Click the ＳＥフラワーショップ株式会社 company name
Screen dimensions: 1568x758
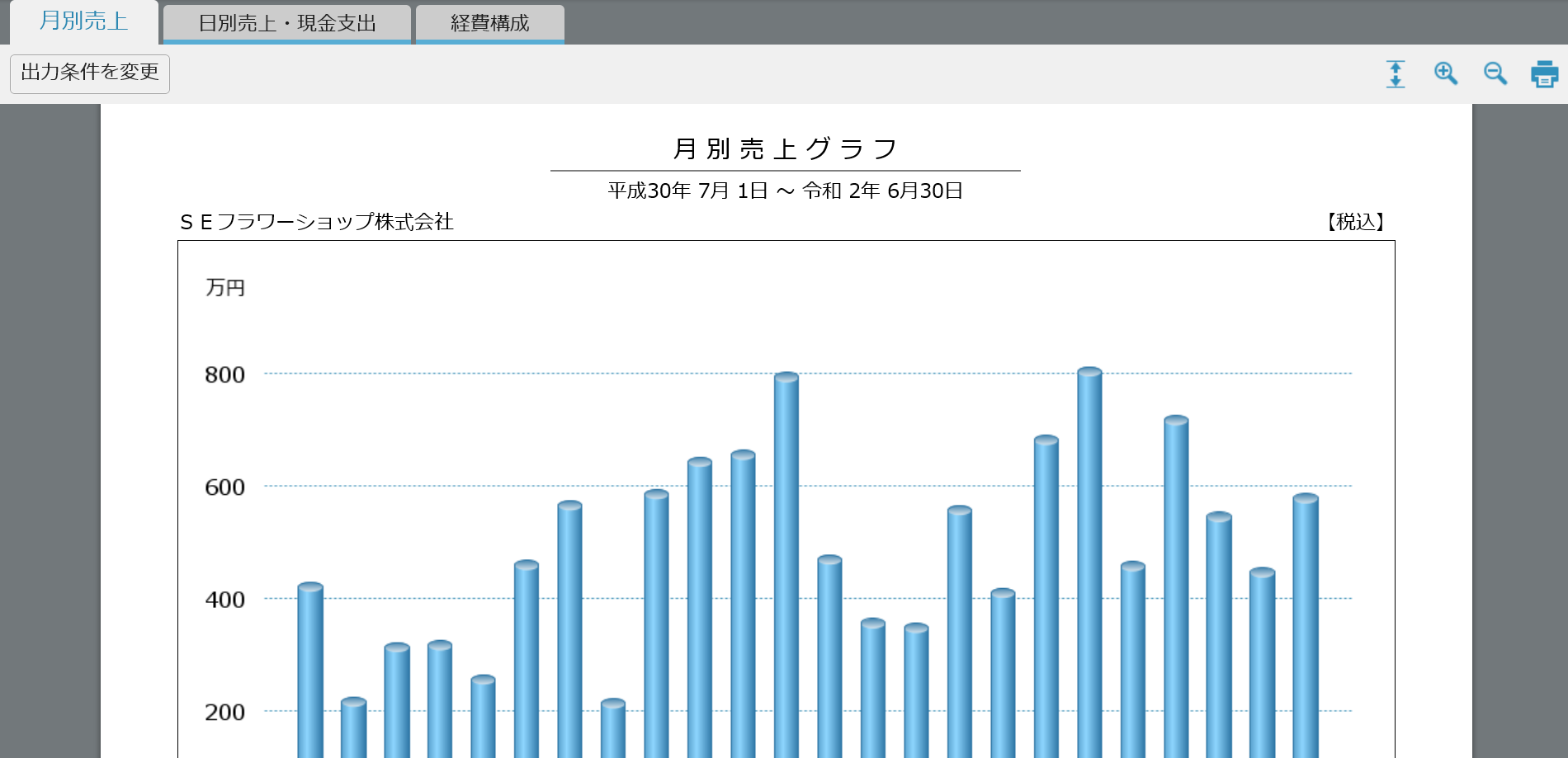point(317,222)
